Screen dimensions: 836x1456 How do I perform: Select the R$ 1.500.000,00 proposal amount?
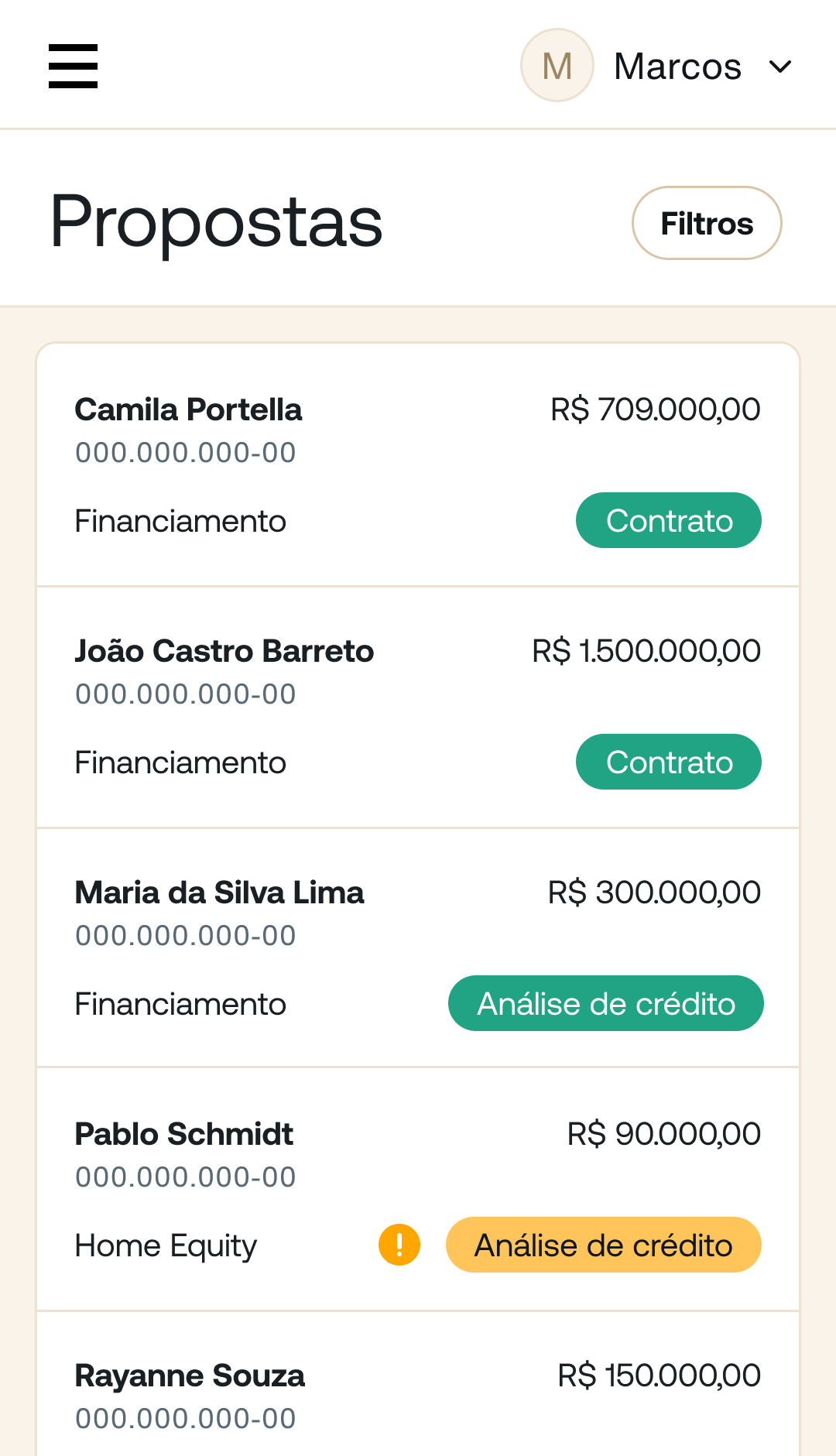[x=646, y=651]
